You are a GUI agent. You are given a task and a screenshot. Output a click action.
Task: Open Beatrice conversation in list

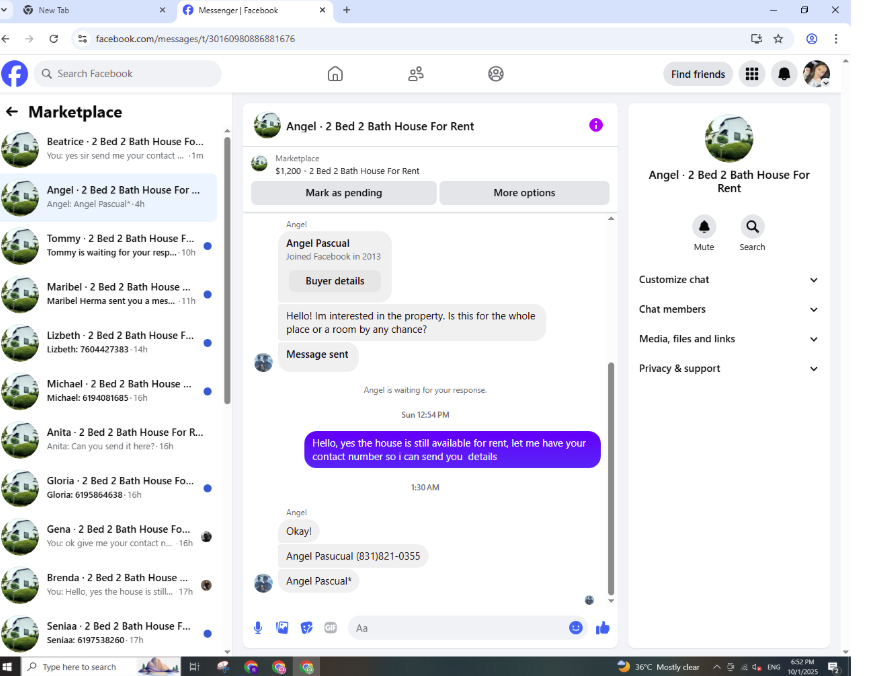[108, 149]
